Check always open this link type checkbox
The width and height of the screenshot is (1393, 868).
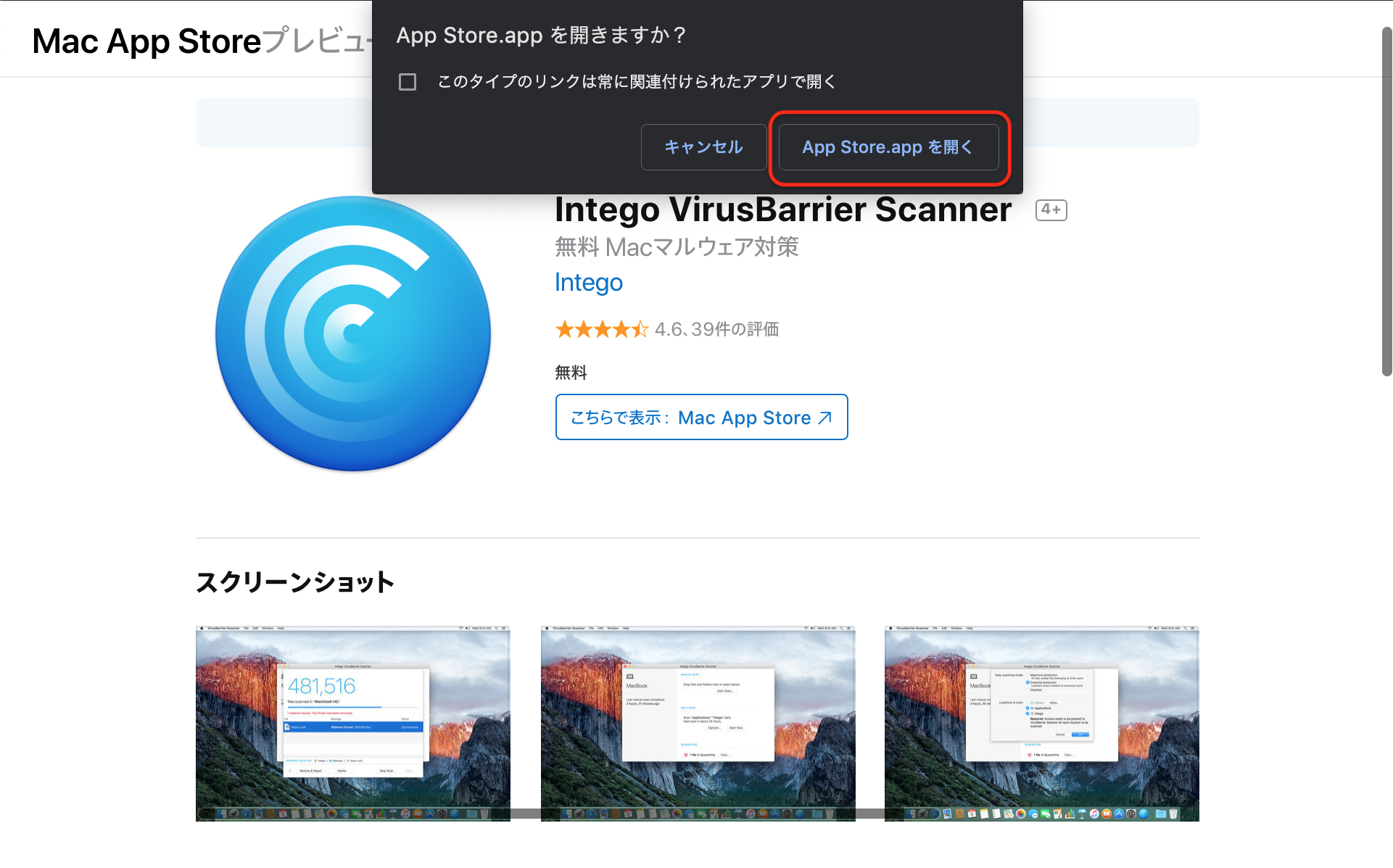(408, 82)
